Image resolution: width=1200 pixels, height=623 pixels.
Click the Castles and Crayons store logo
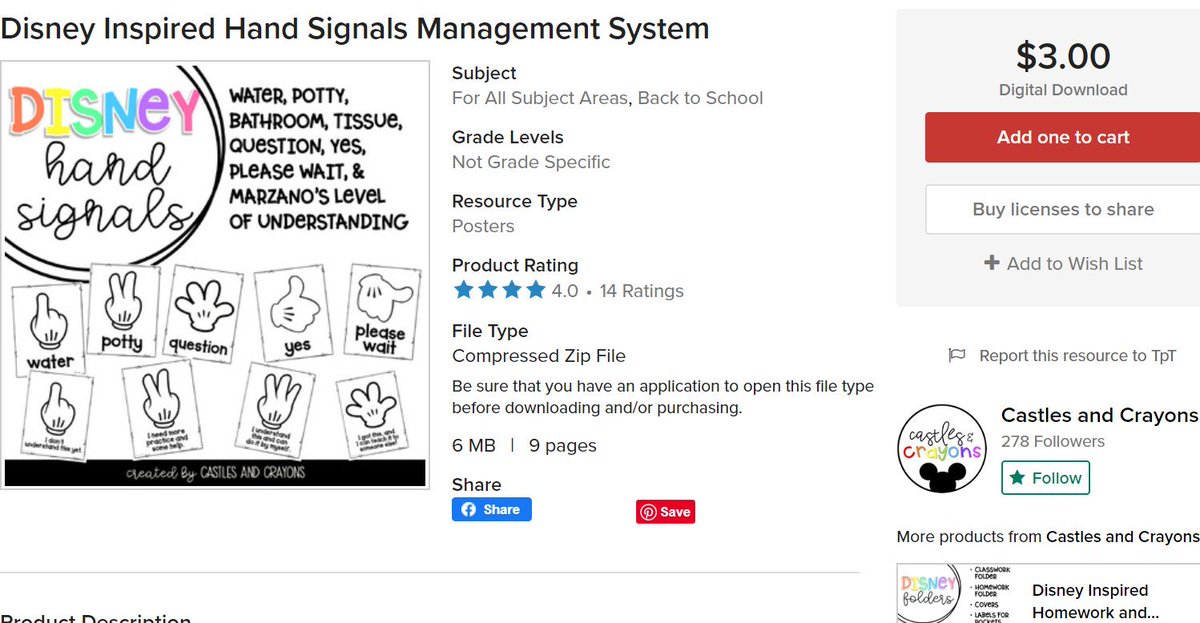942,450
